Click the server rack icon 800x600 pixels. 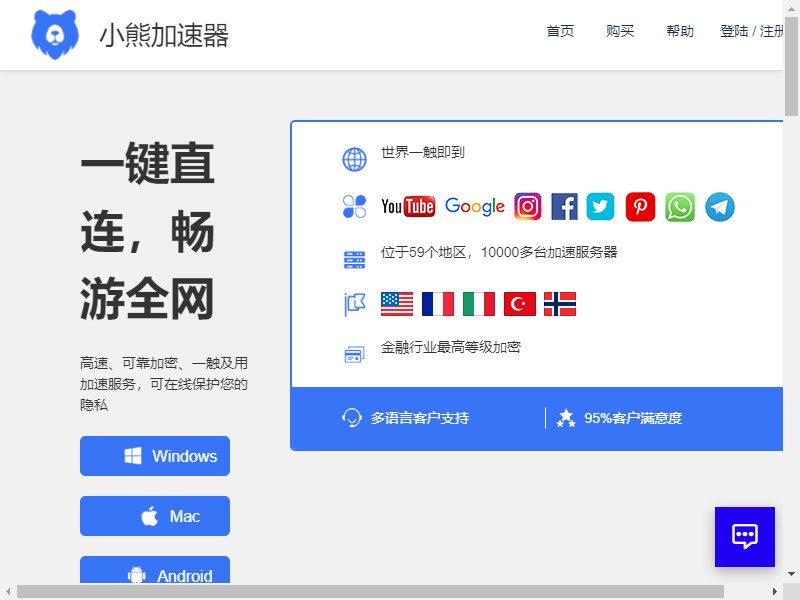(x=354, y=260)
